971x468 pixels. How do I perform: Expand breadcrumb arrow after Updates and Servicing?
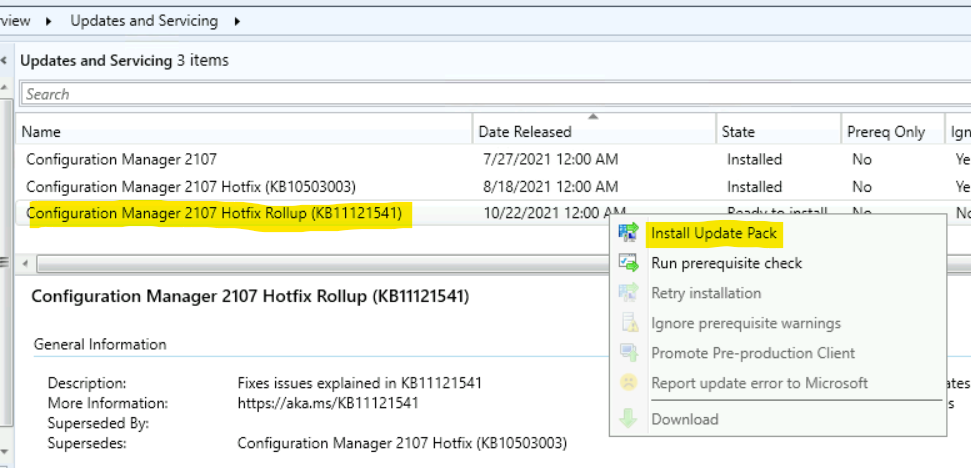pyautogui.click(x=237, y=22)
